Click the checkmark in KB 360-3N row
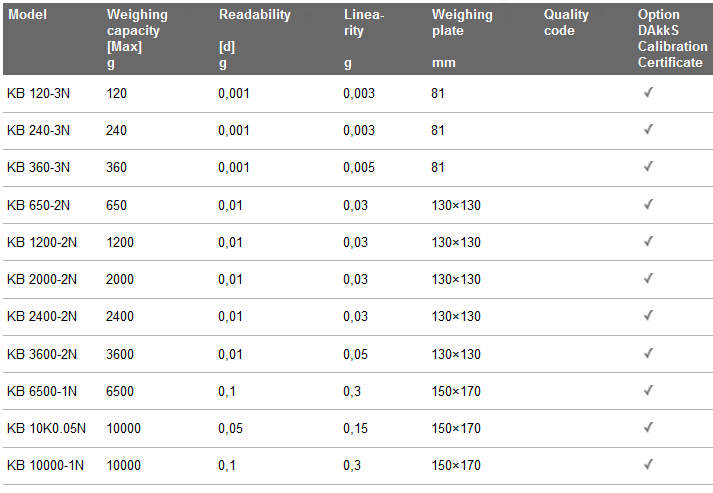Image resolution: width=713 pixels, height=493 pixels. click(648, 166)
